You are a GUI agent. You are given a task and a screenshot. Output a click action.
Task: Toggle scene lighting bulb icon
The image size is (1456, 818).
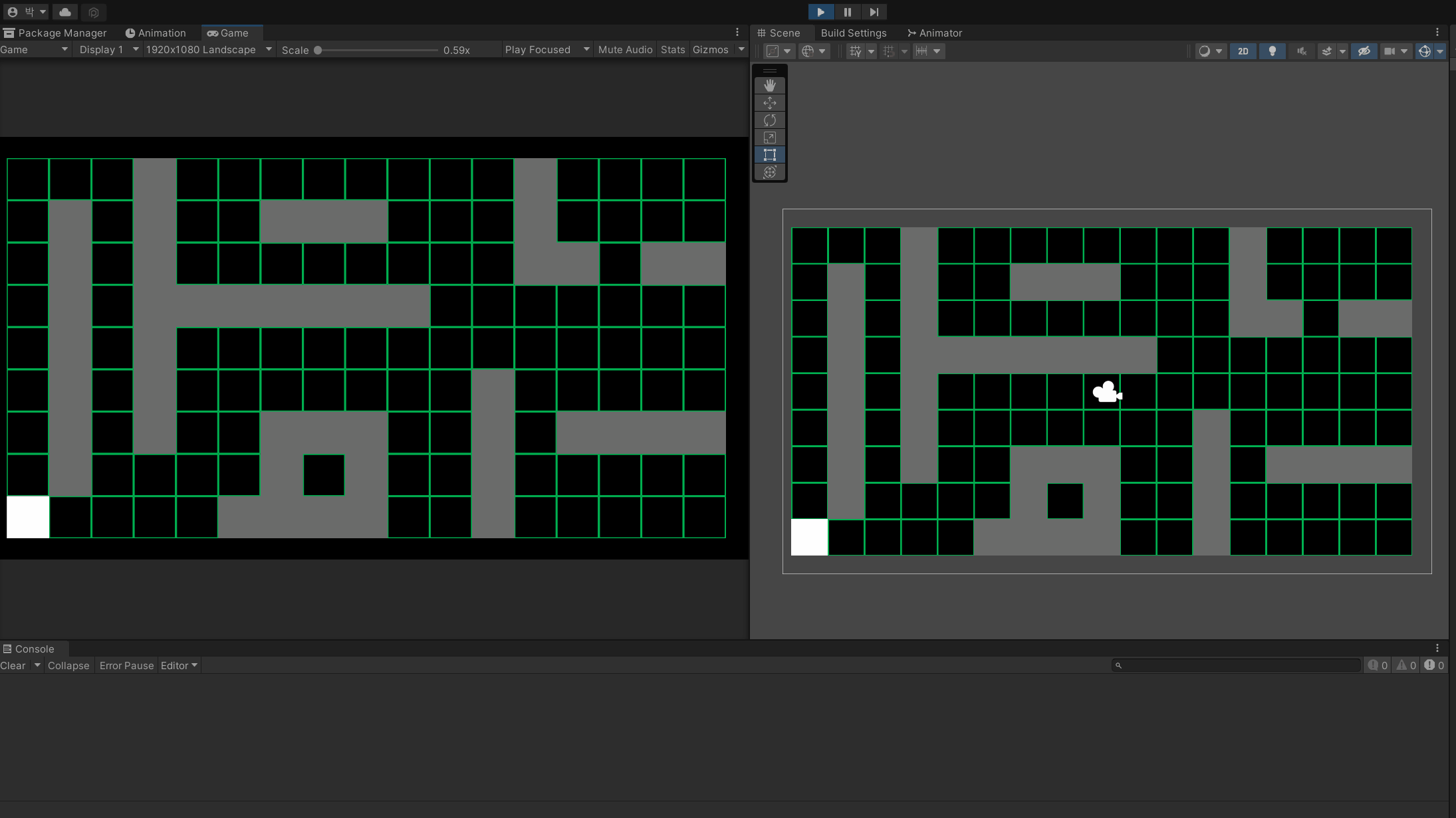1272,51
